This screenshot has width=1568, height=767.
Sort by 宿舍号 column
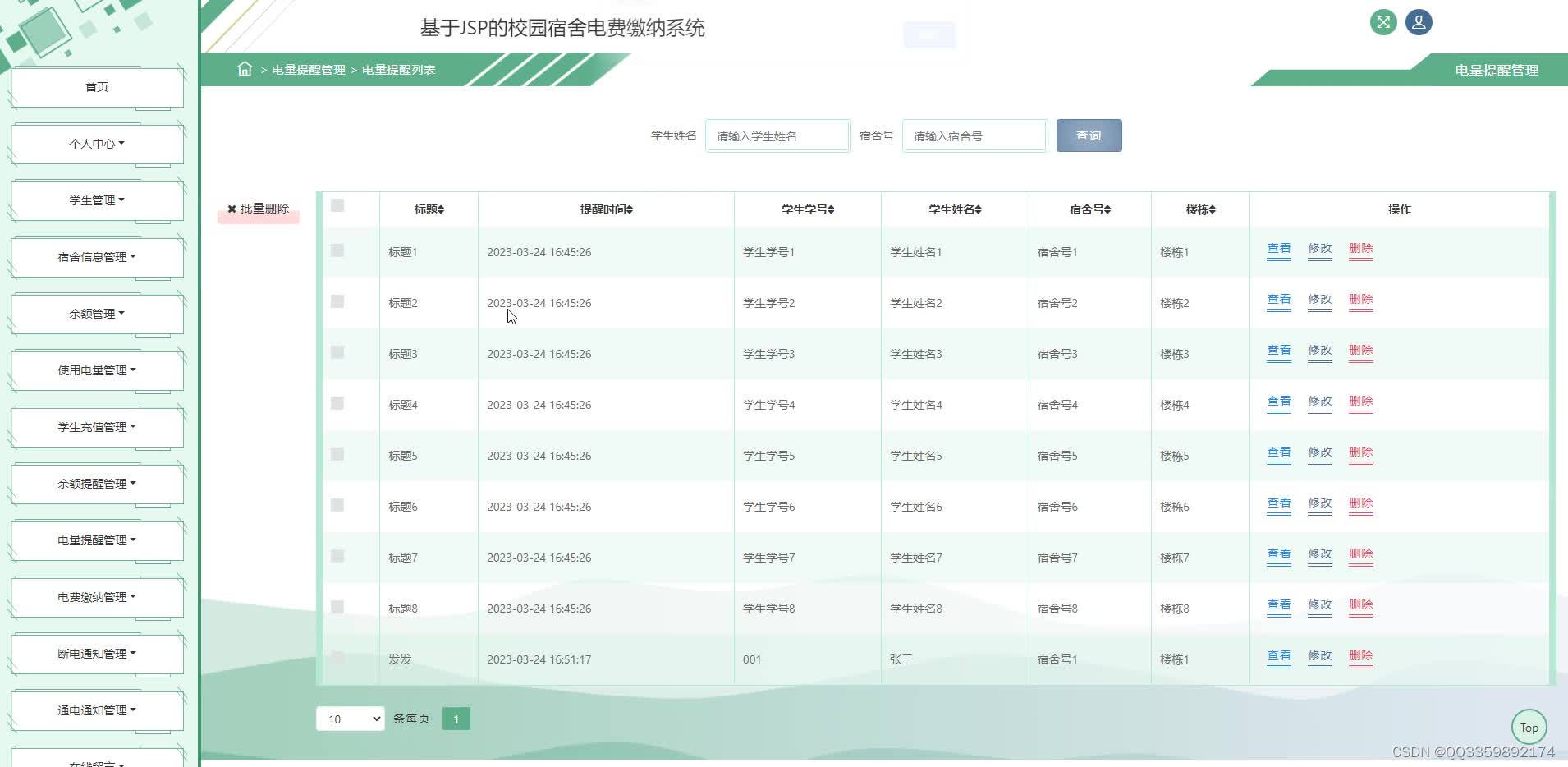[x=1089, y=209]
